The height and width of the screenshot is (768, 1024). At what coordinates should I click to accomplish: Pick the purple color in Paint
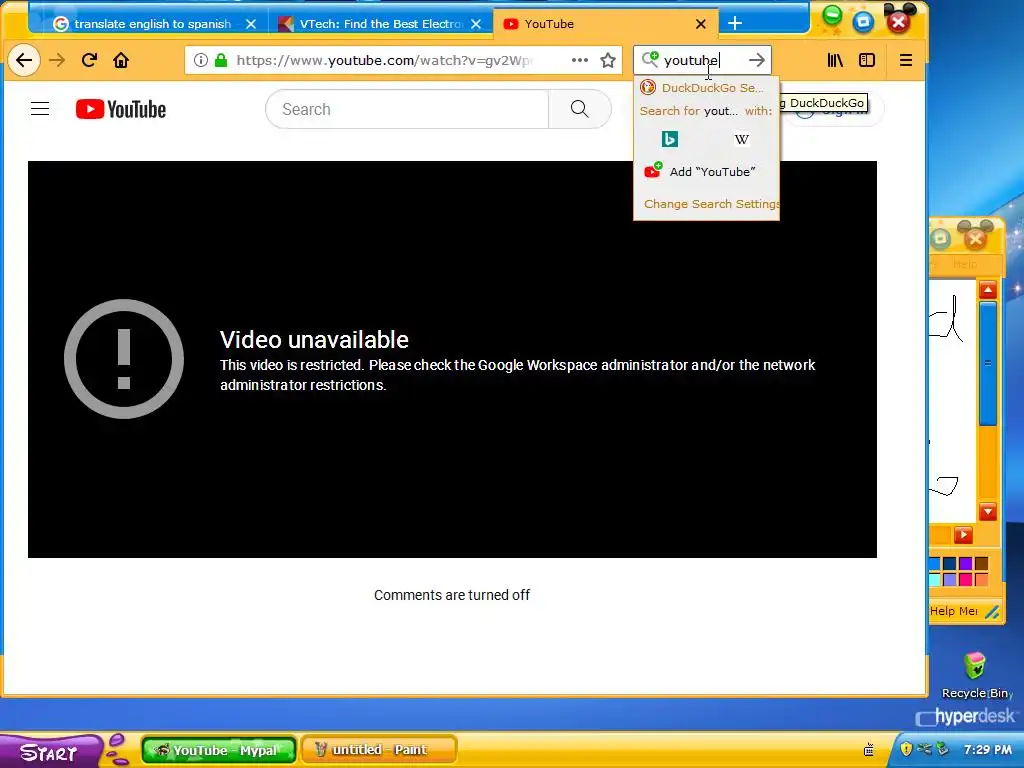click(x=965, y=564)
